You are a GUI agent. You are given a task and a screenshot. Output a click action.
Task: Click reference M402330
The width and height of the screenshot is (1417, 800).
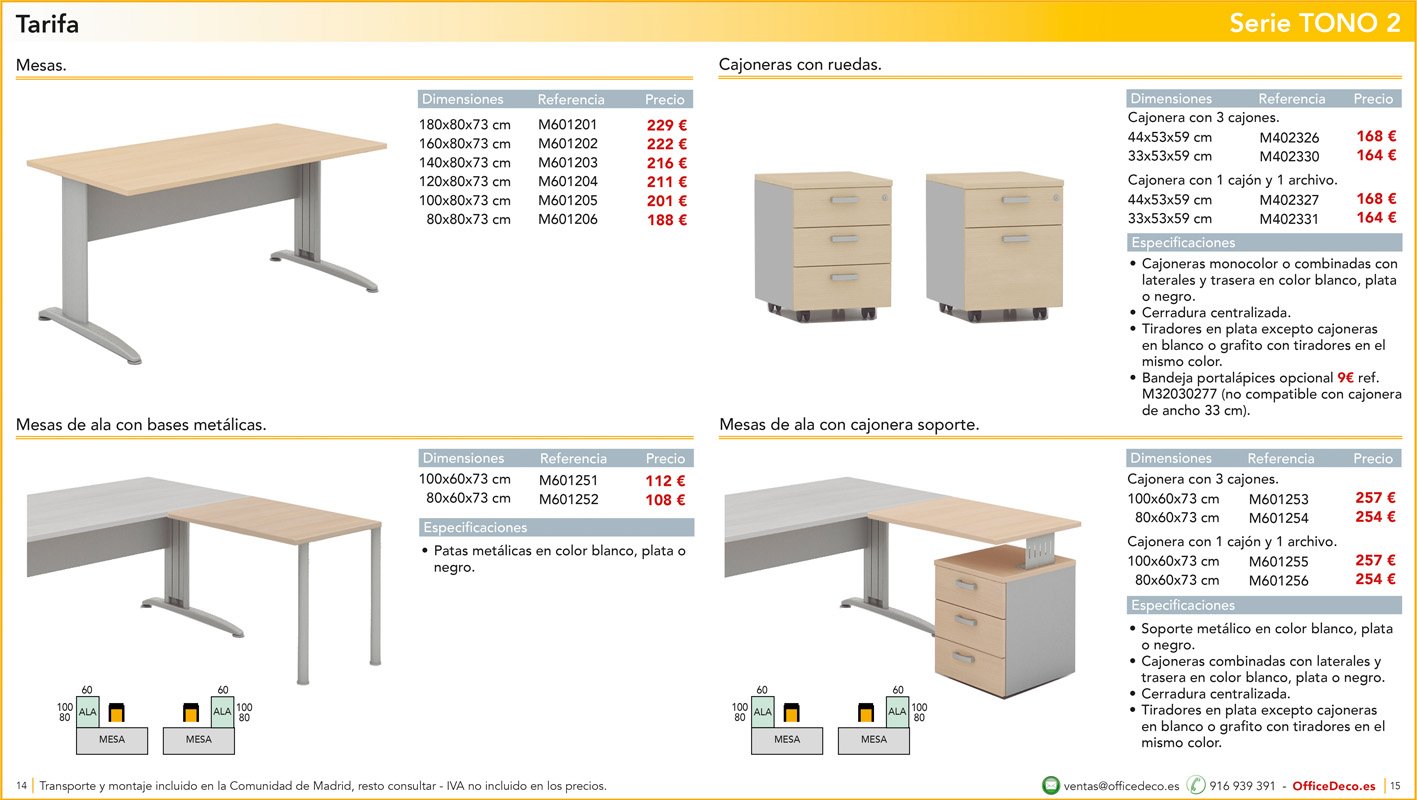tap(1289, 157)
